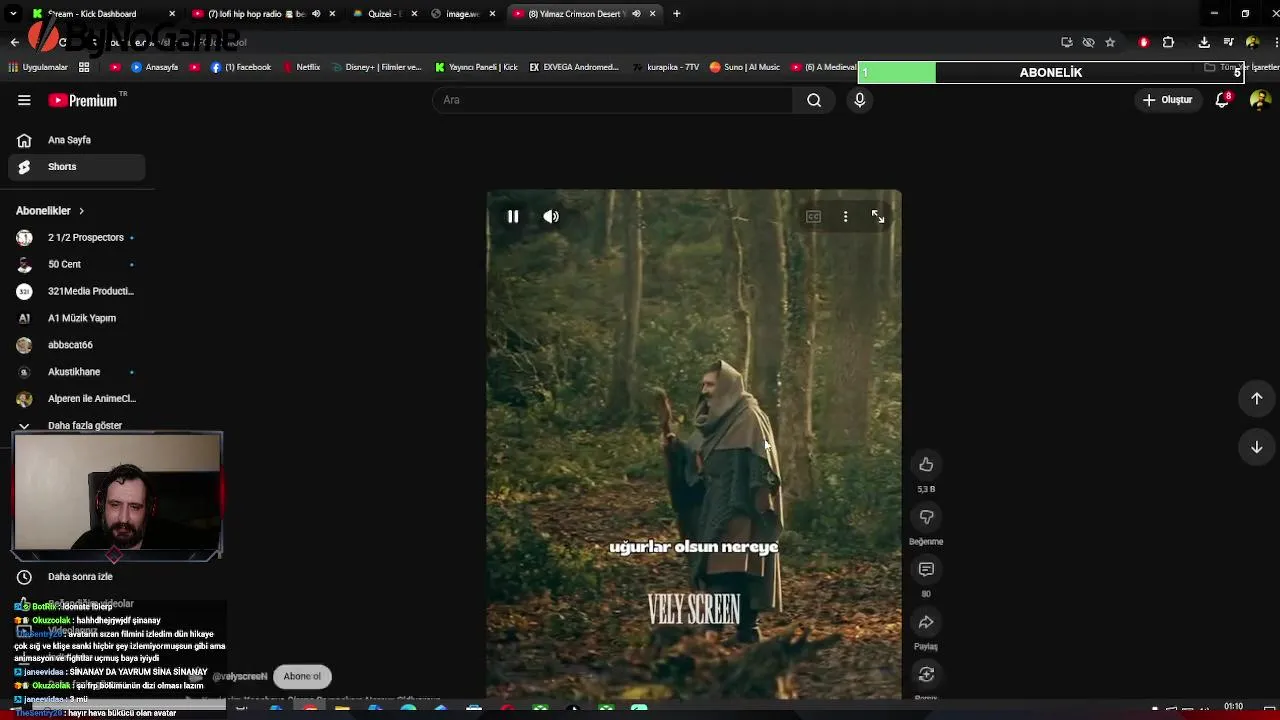This screenshot has width=1280, height=720.
Task: Open the media control playlist icon
Action: coord(1229,42)
